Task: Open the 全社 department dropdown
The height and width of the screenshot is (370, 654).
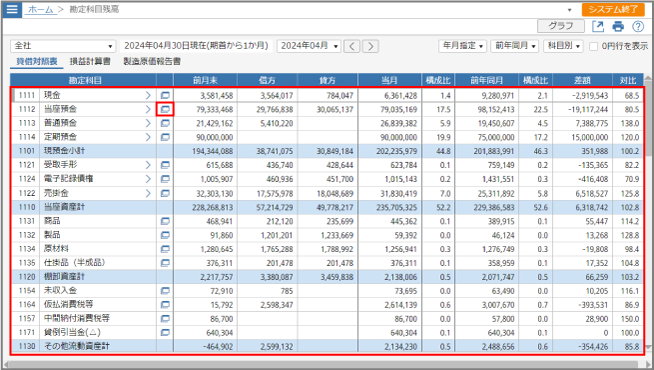Action: click(x=63, y=46)
